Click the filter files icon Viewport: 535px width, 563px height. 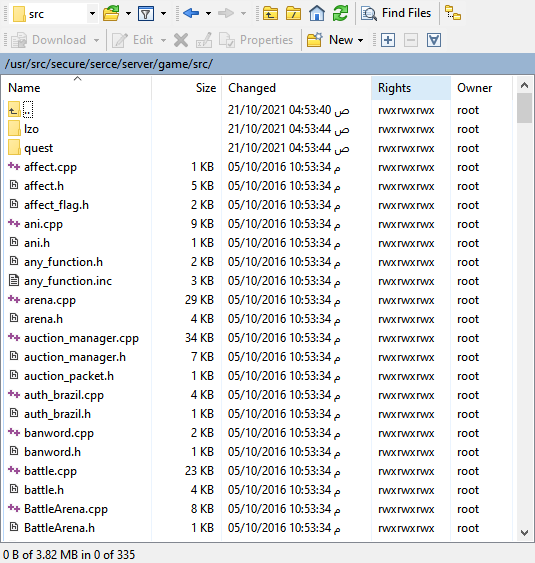146,14
